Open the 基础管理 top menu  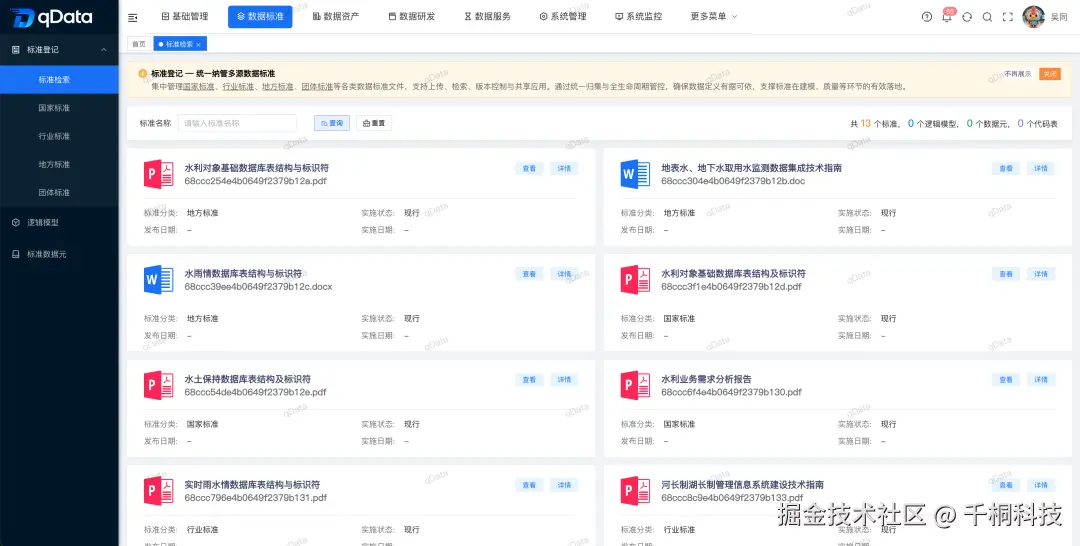point(185,17)
